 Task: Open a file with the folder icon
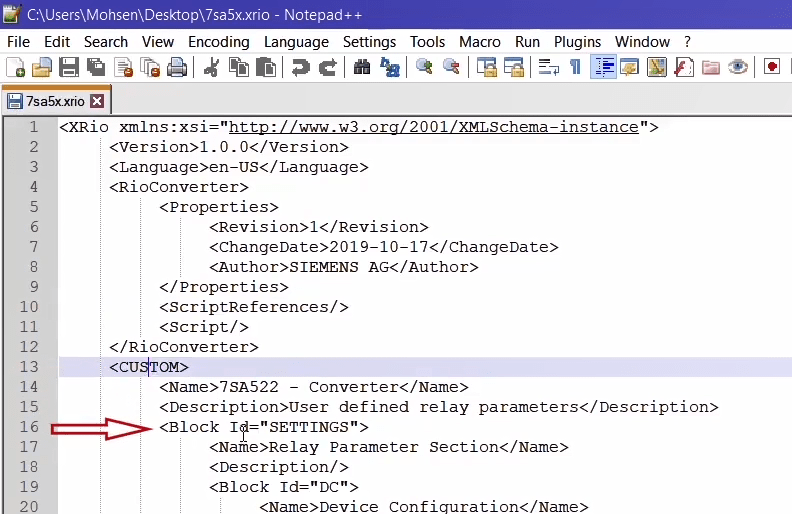pos(41,68)
